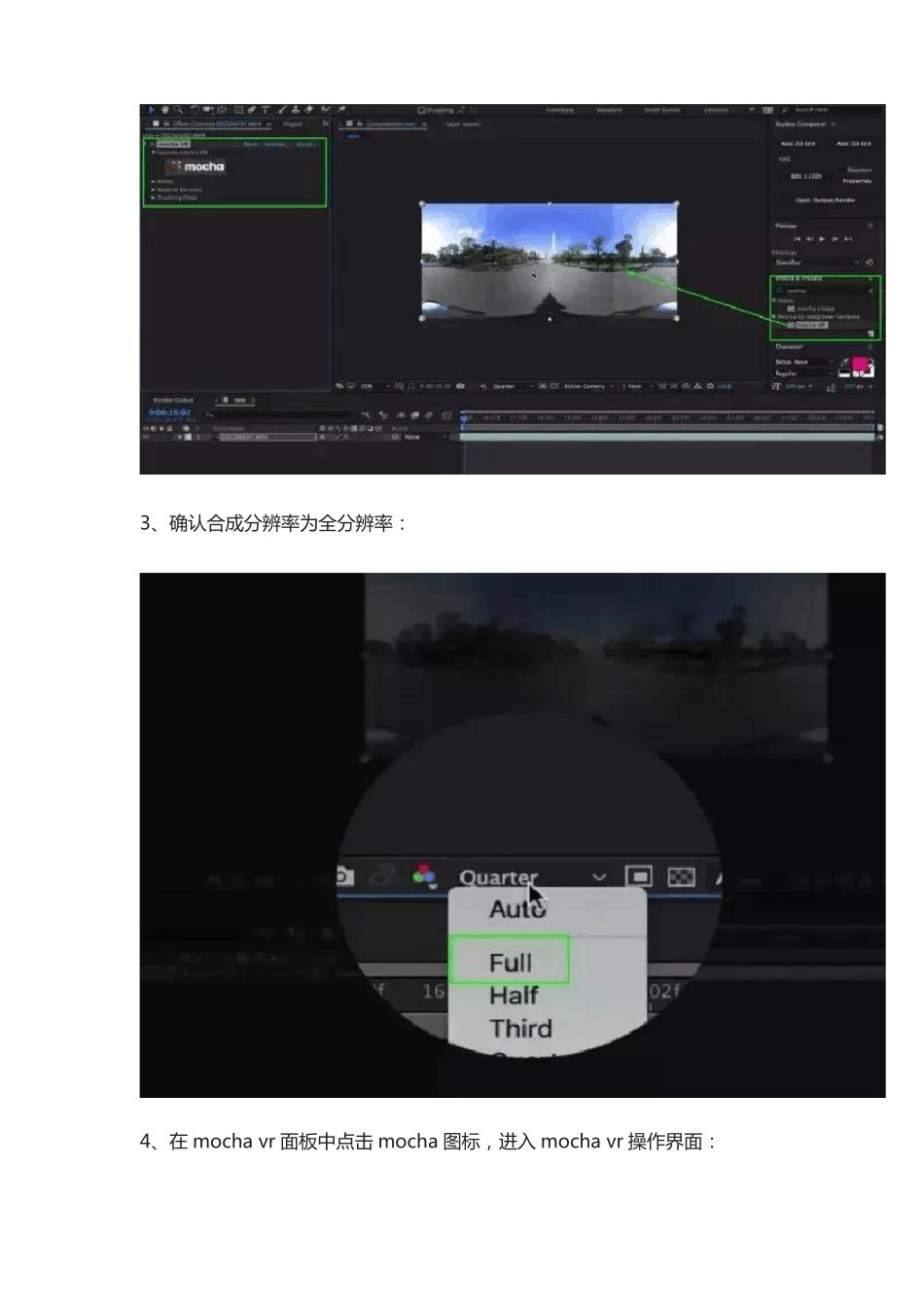
Task: Select the Puppet Pin tool in top toolbar
Action: point(341,110)
